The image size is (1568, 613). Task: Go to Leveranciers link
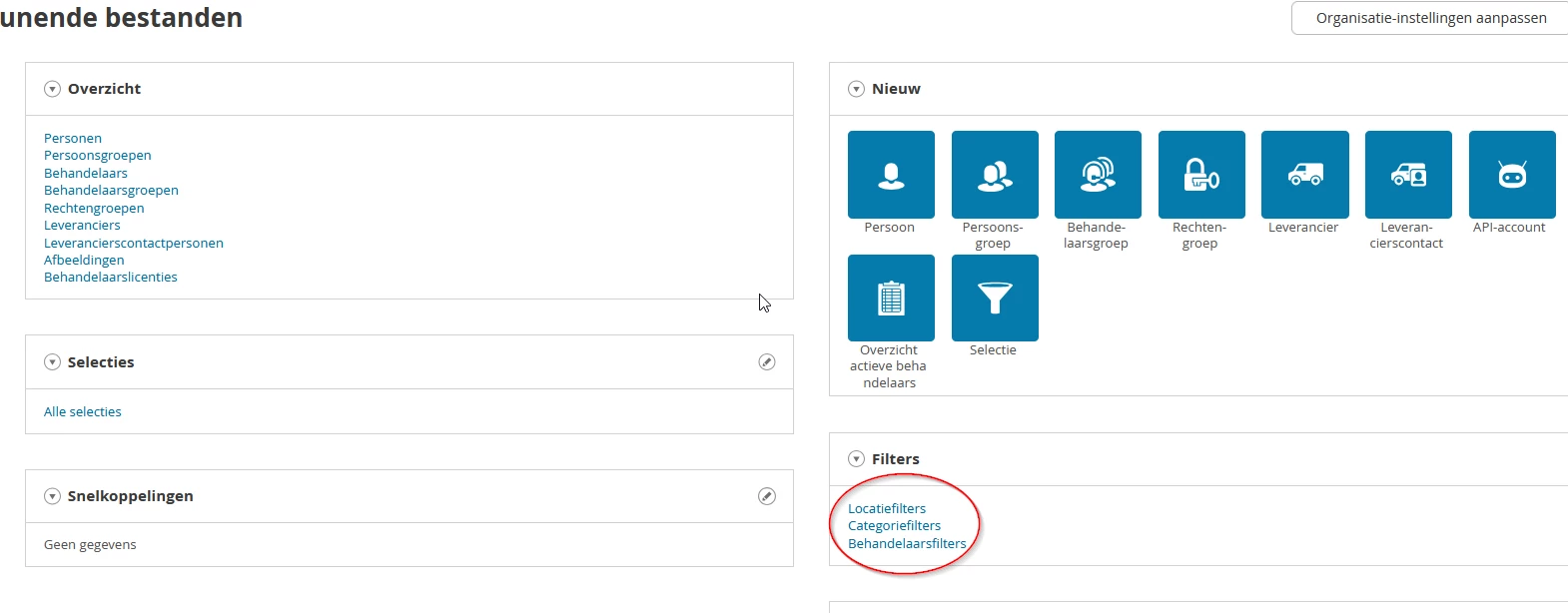pos(82,226)
